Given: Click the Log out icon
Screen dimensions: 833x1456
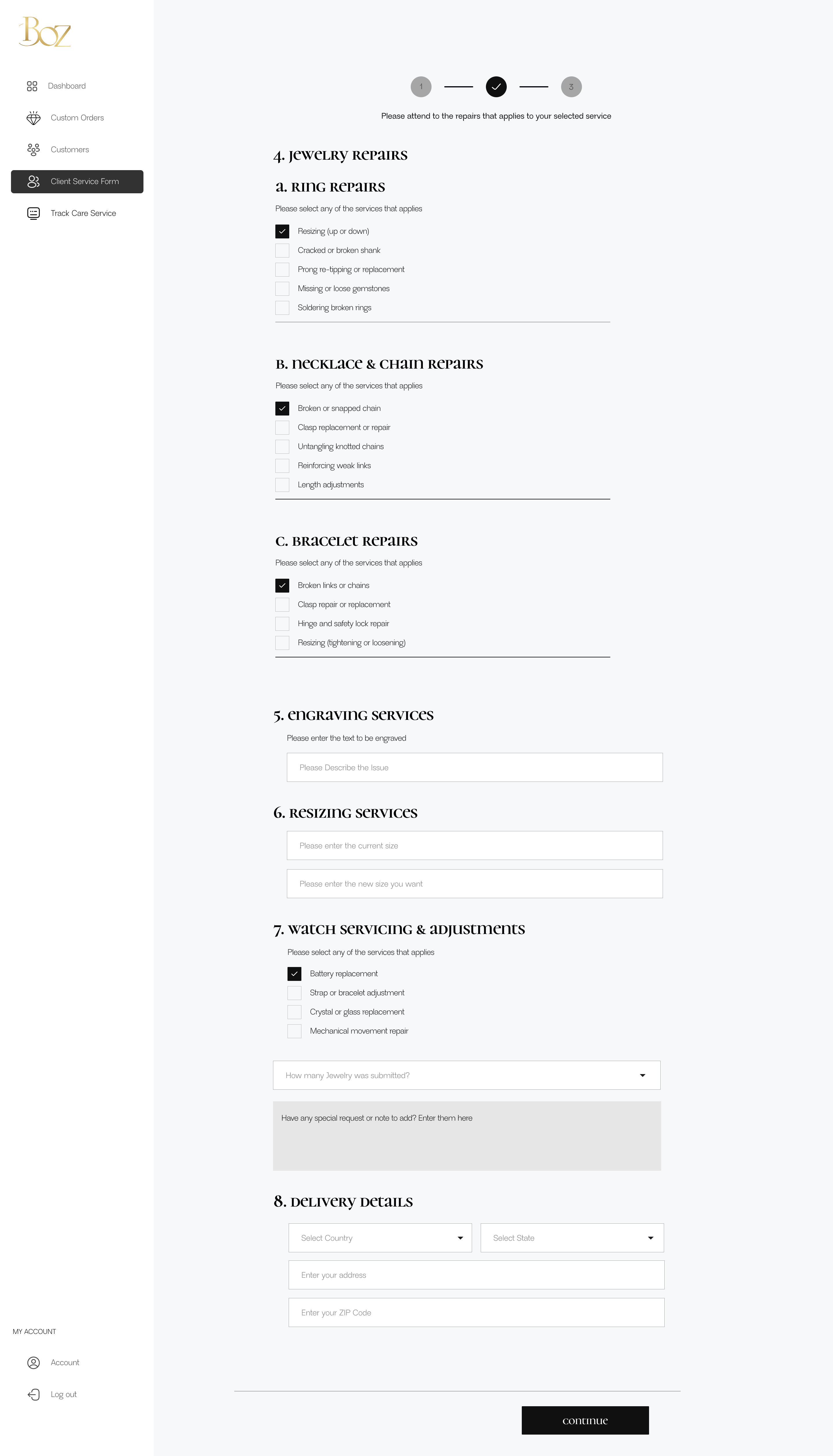Looking at the screenshot, I should 34,1395.
